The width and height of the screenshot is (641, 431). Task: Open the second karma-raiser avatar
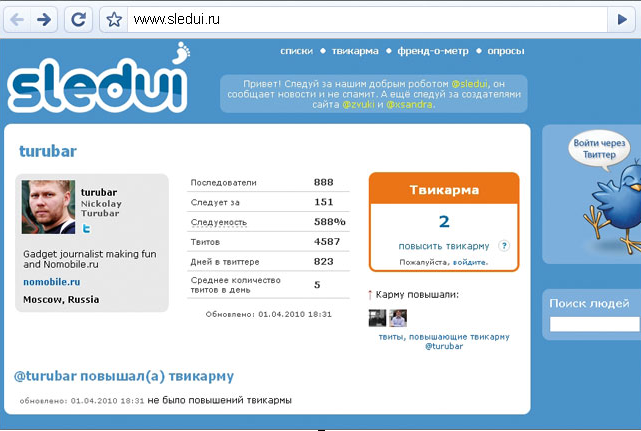pyautogui.click(x=398, y=318)
